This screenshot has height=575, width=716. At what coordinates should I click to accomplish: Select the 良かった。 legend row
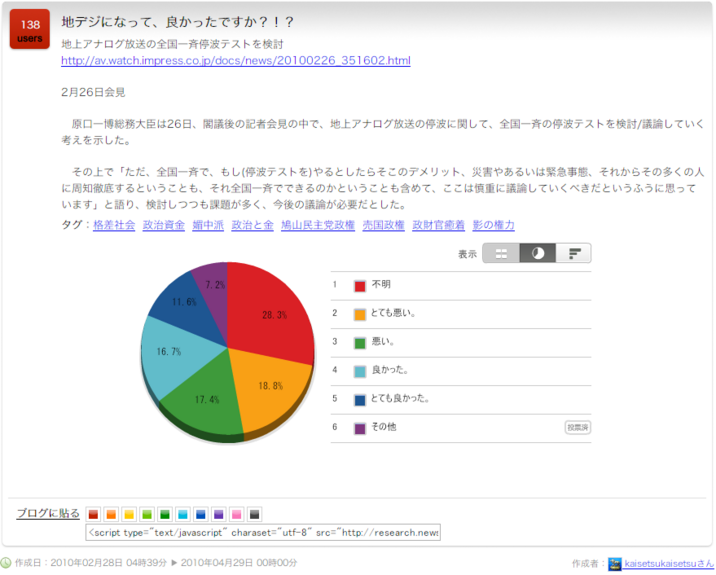461,371
